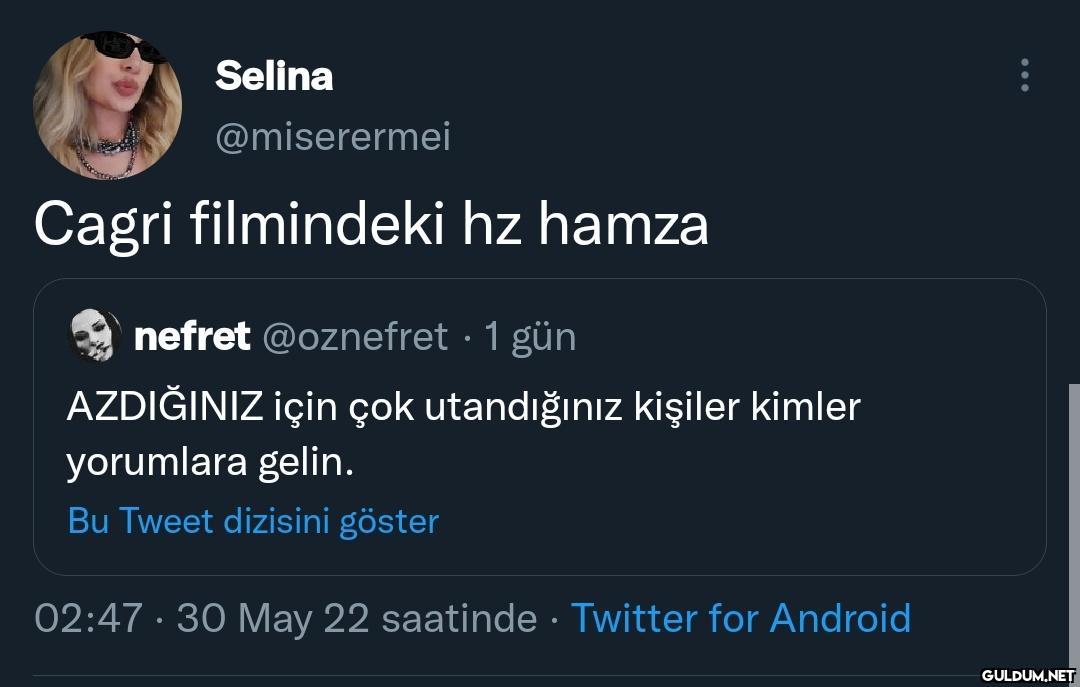Screen dimensions: 1080x687
Task: Open quoted tweet at the word "AZDIĞINIZ"
Action: point(165,407)
